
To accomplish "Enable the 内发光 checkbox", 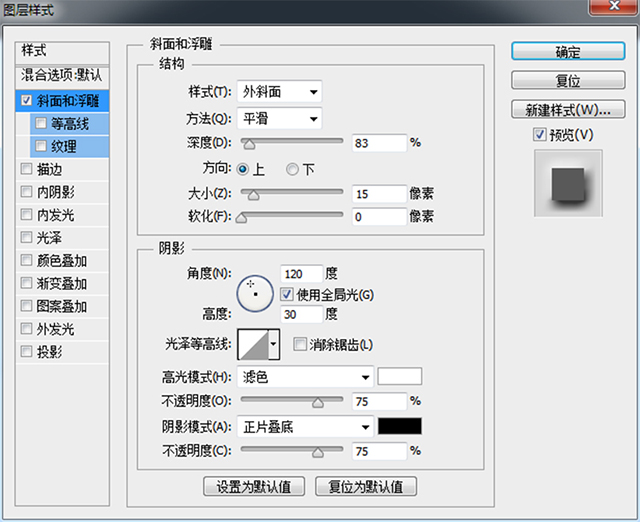I will coord(27,215).
